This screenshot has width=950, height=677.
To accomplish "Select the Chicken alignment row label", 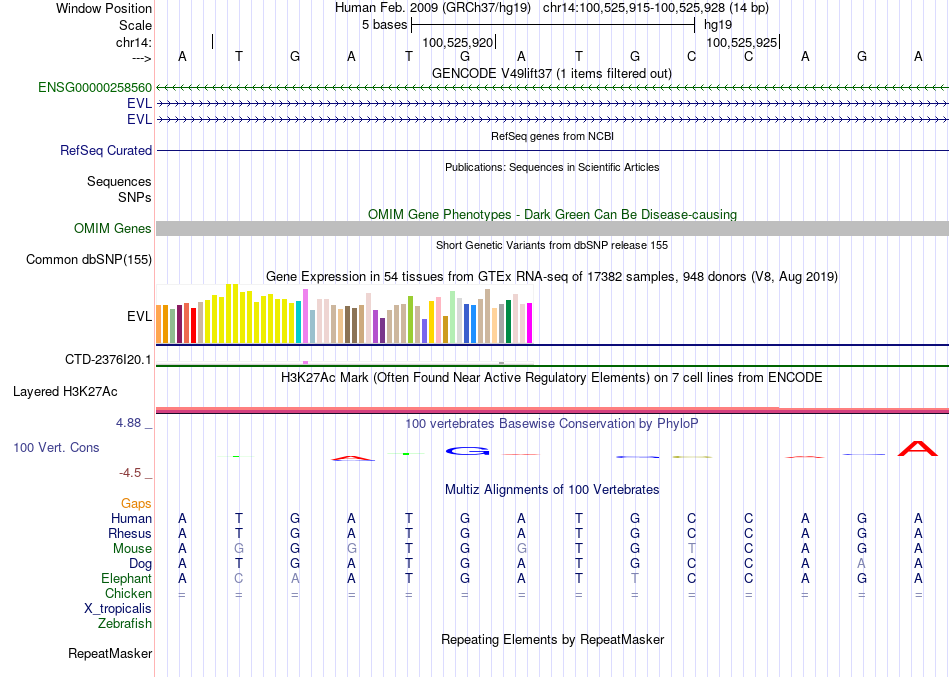I will (128, 593).
